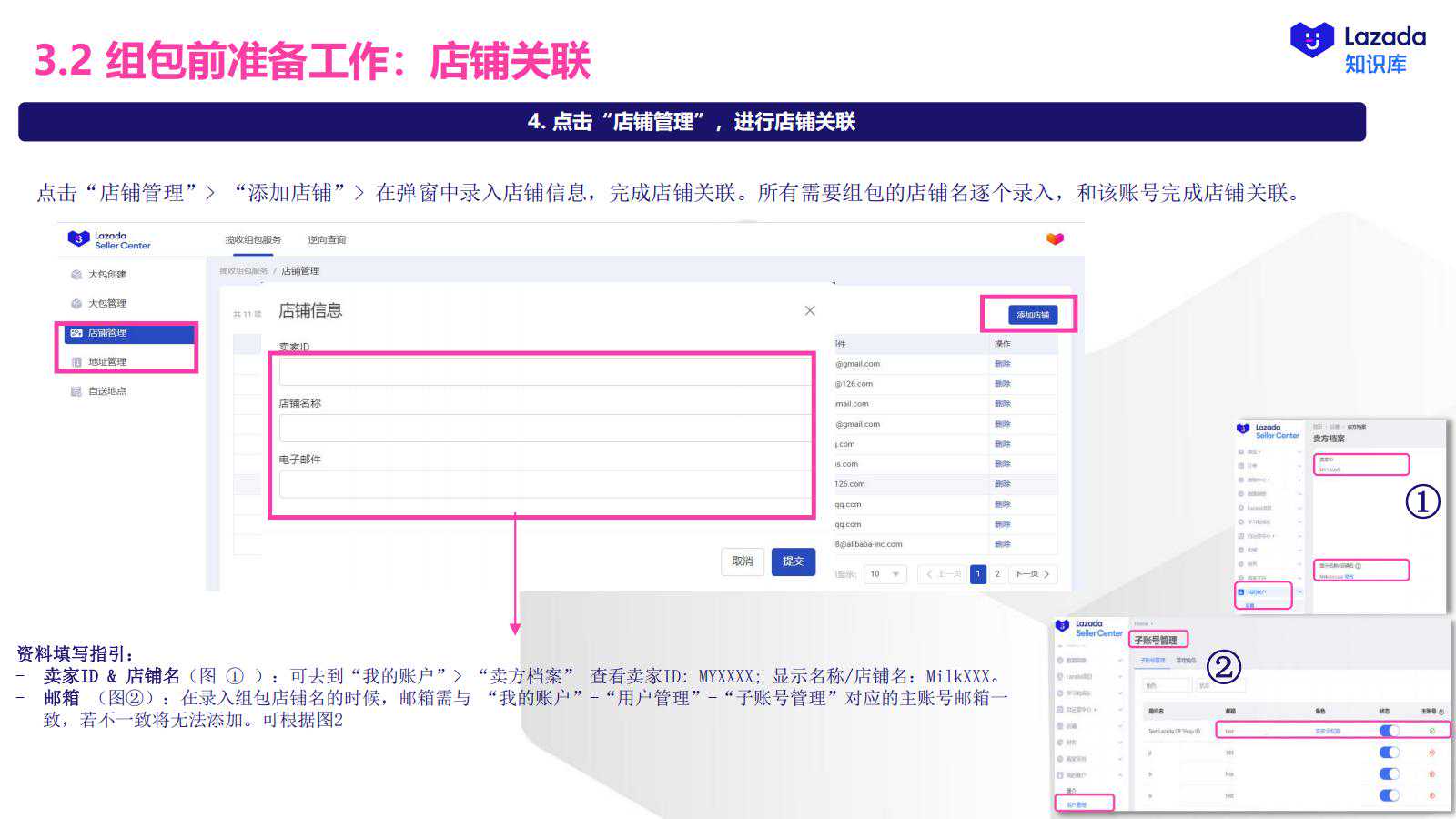Viewport: 1456px width, 819px height.
Task: Click the 揽收组包服务 breadcrumb link
Action: tap(243, 271)
